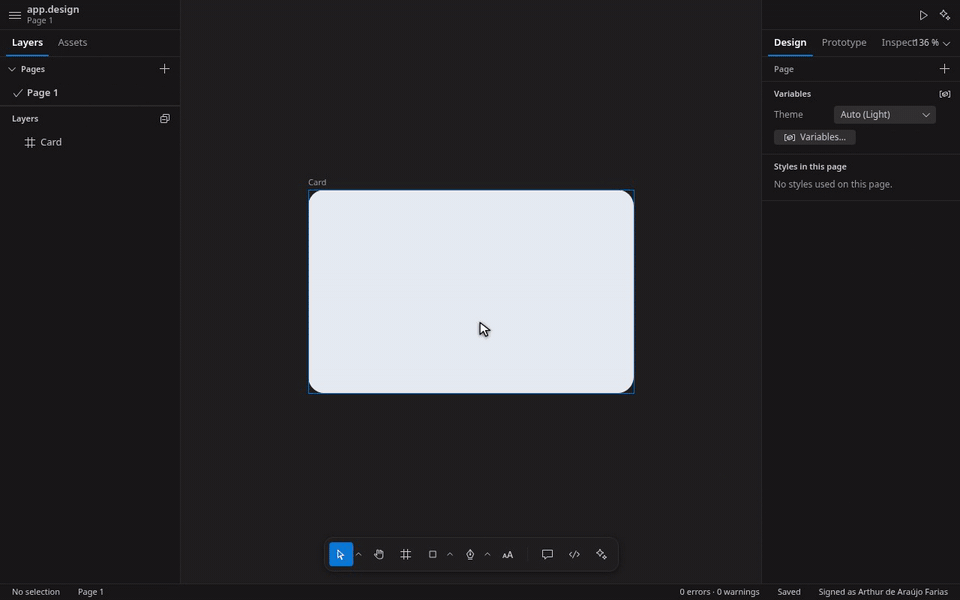Switch to the Prototype tab

[x=844, y=42]
